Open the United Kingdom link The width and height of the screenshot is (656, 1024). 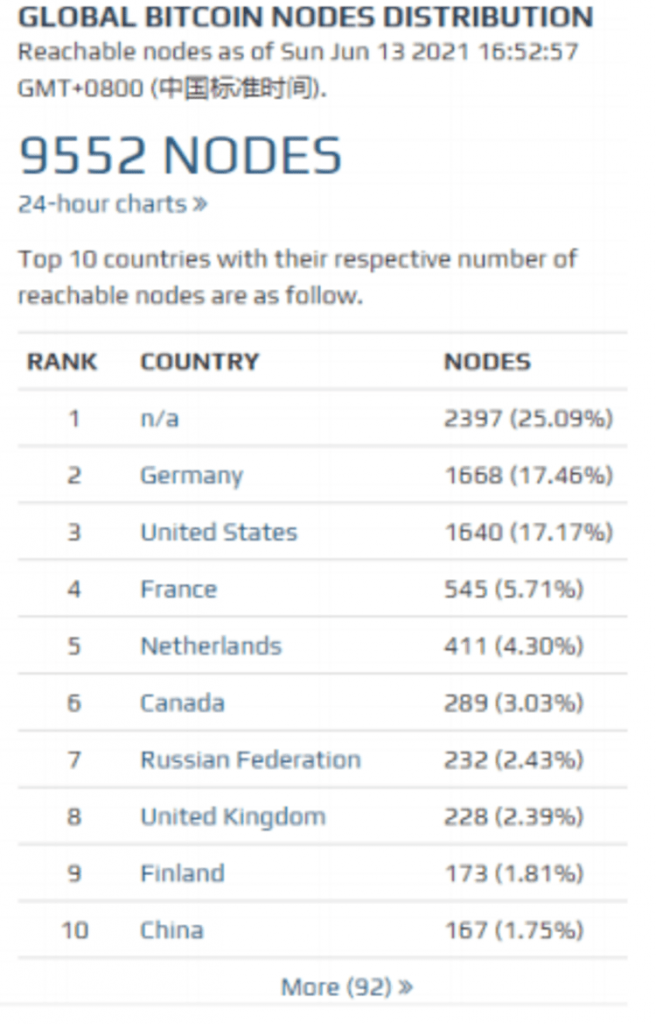pyautogui.click(x=232, y=817)
